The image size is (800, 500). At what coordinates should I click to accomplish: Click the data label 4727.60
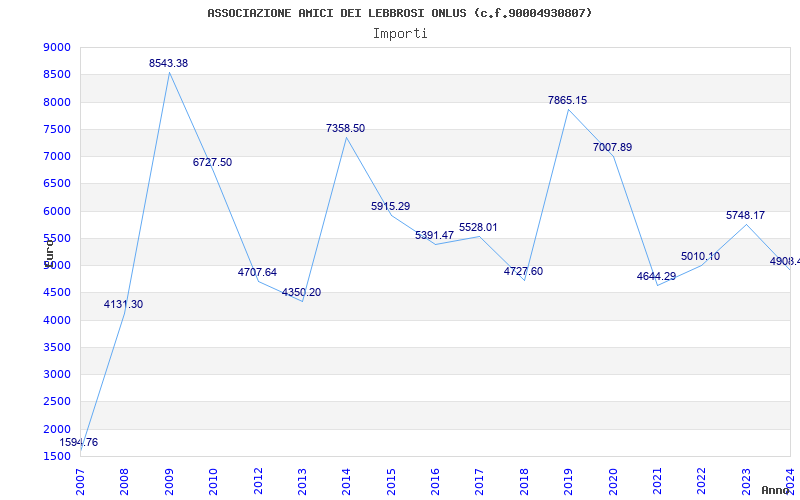tap(523, 271)
